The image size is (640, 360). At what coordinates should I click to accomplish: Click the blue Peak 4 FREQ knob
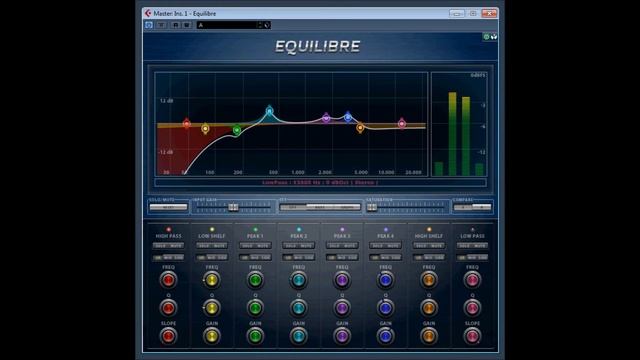coord(385,280)
